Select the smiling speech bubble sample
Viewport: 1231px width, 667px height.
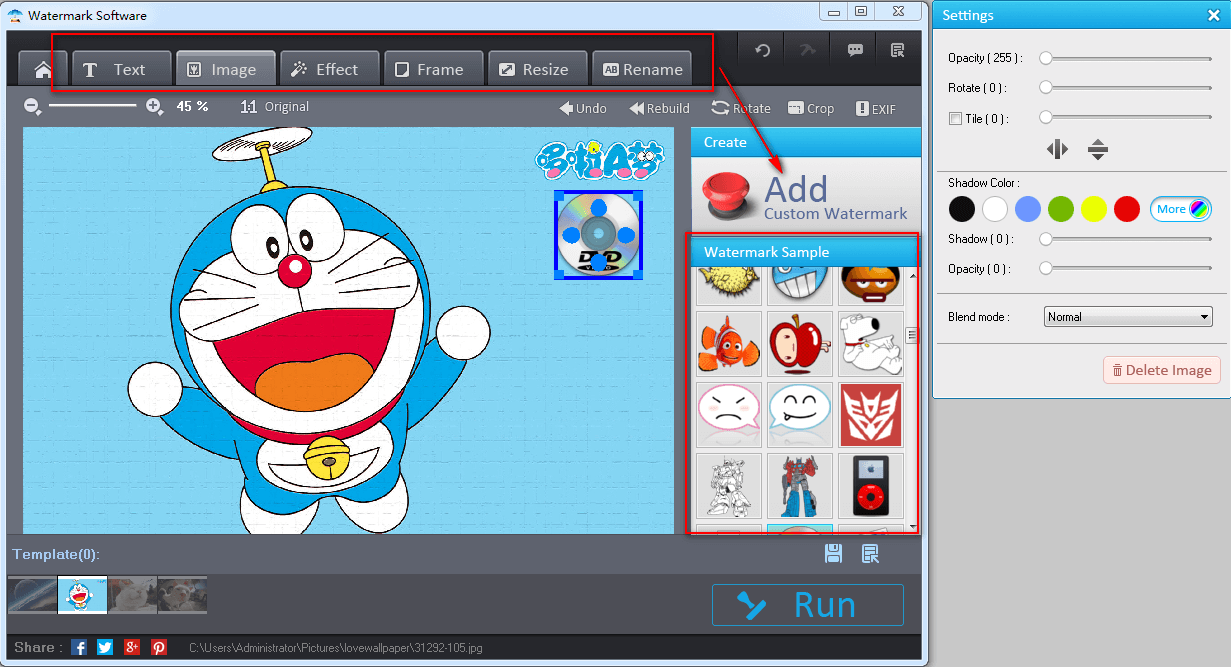[x=800, y=415]
